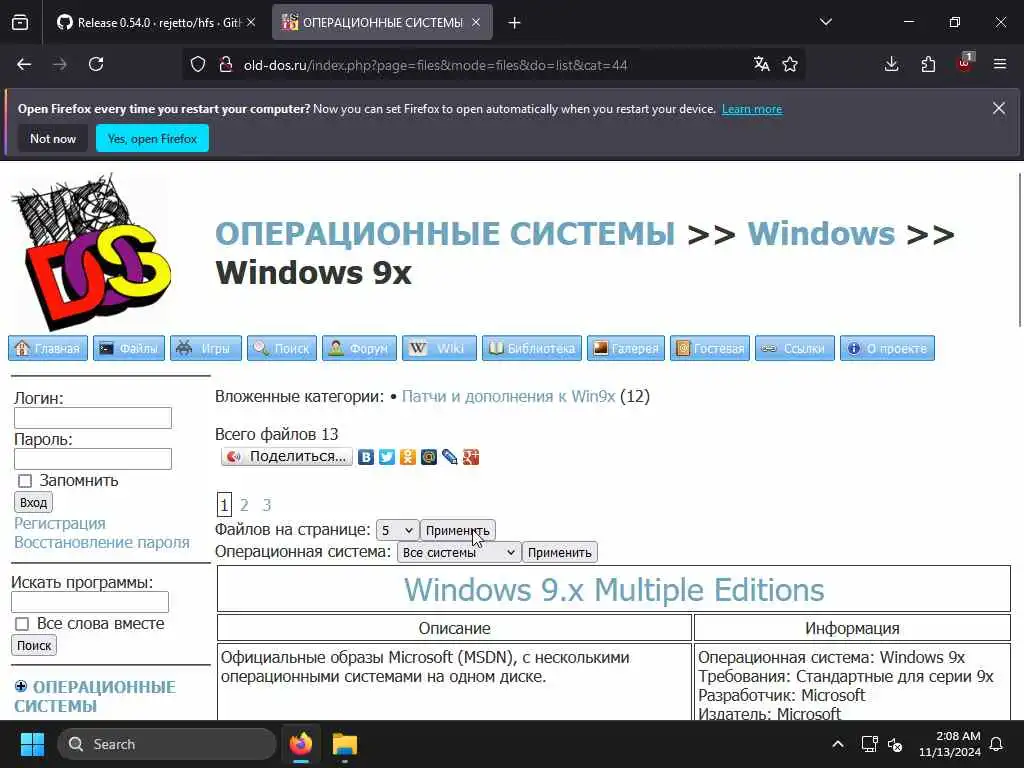
Task: Open Learn more link
Action: tap(752, 109)
